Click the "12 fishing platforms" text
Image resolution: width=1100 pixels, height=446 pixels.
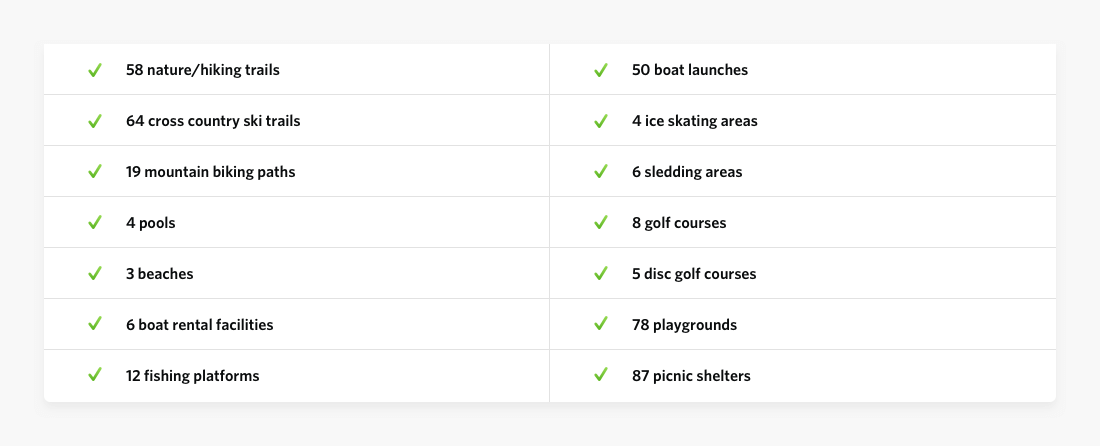pyautogui.click(x=193, y=376)
